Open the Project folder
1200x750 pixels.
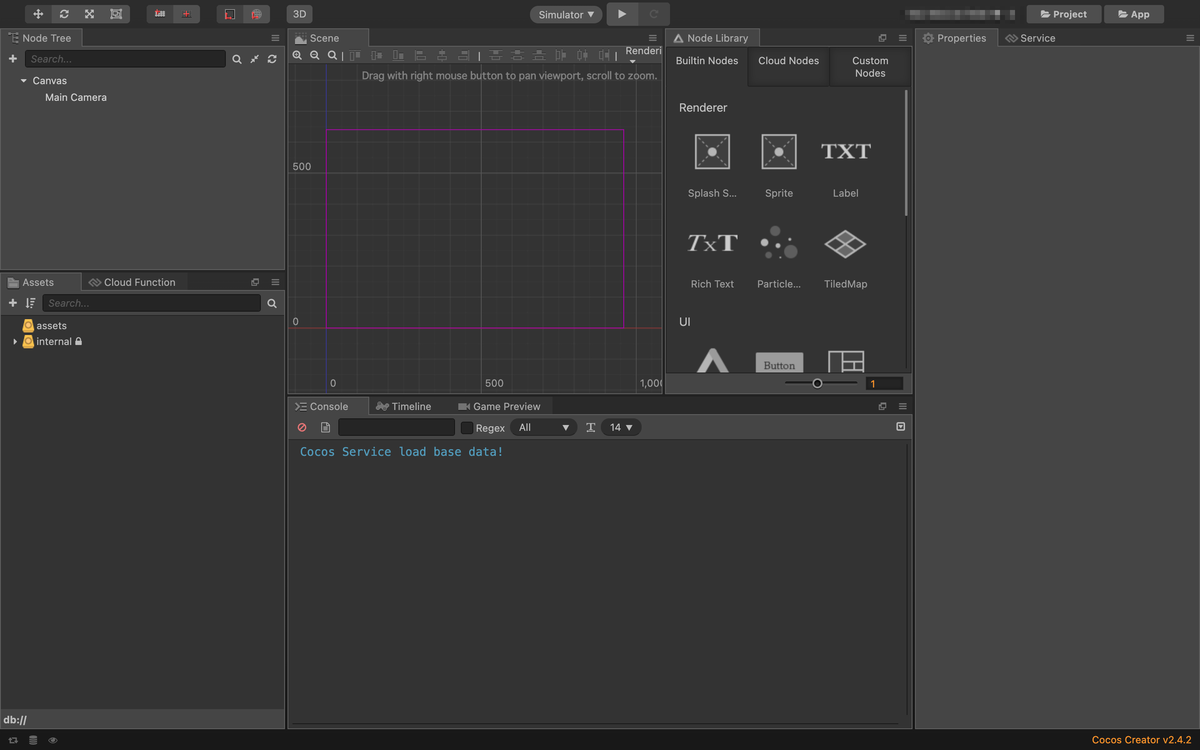point(1064,14)
